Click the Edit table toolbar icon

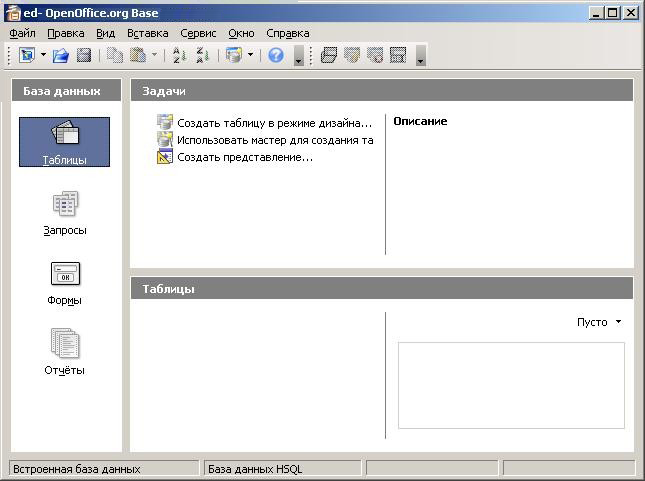click(x=352, y=55)
